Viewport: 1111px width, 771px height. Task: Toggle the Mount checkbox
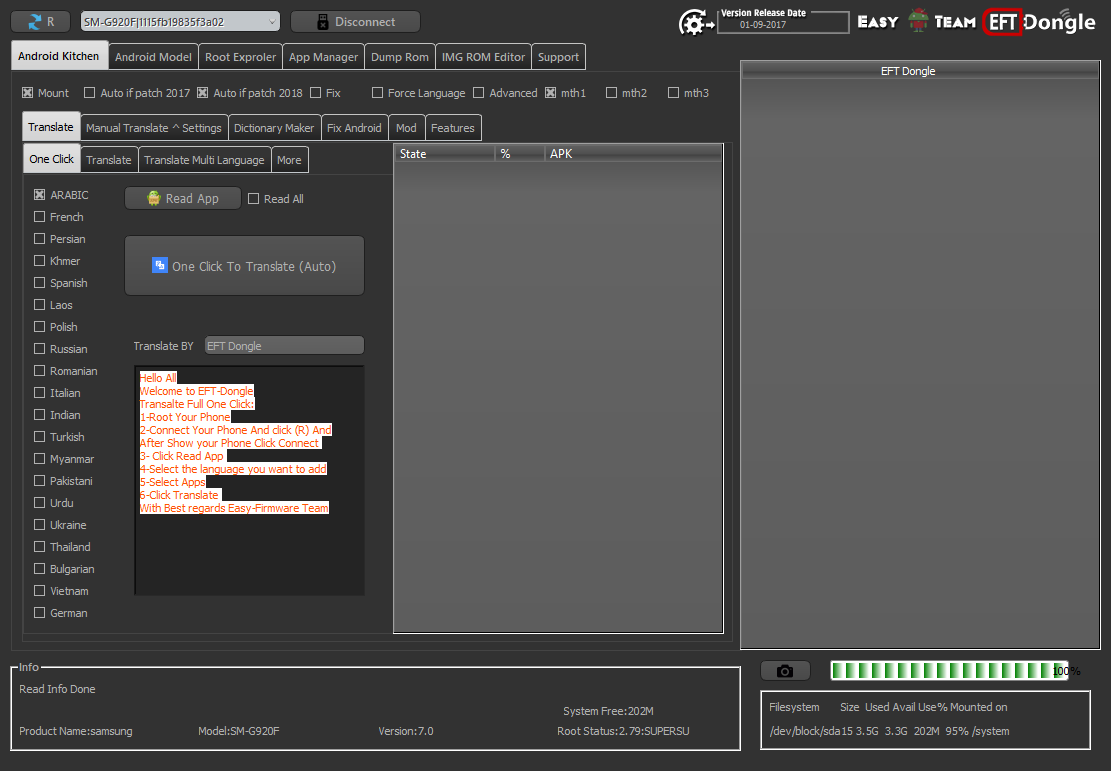(x=28, y=93)
